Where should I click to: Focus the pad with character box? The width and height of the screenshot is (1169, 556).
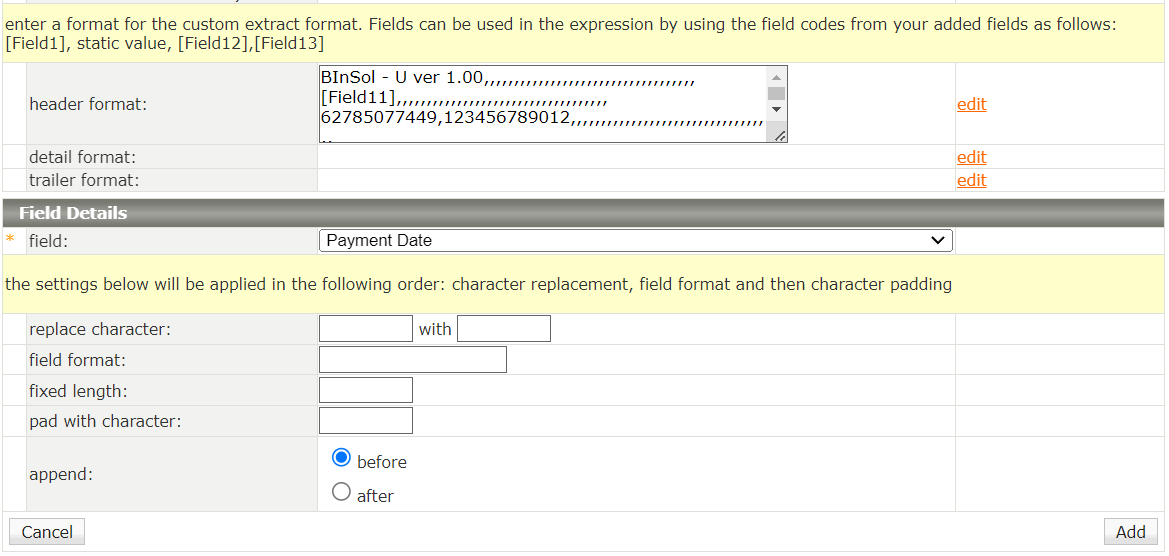pyautogui.click(x=365, y=421)
